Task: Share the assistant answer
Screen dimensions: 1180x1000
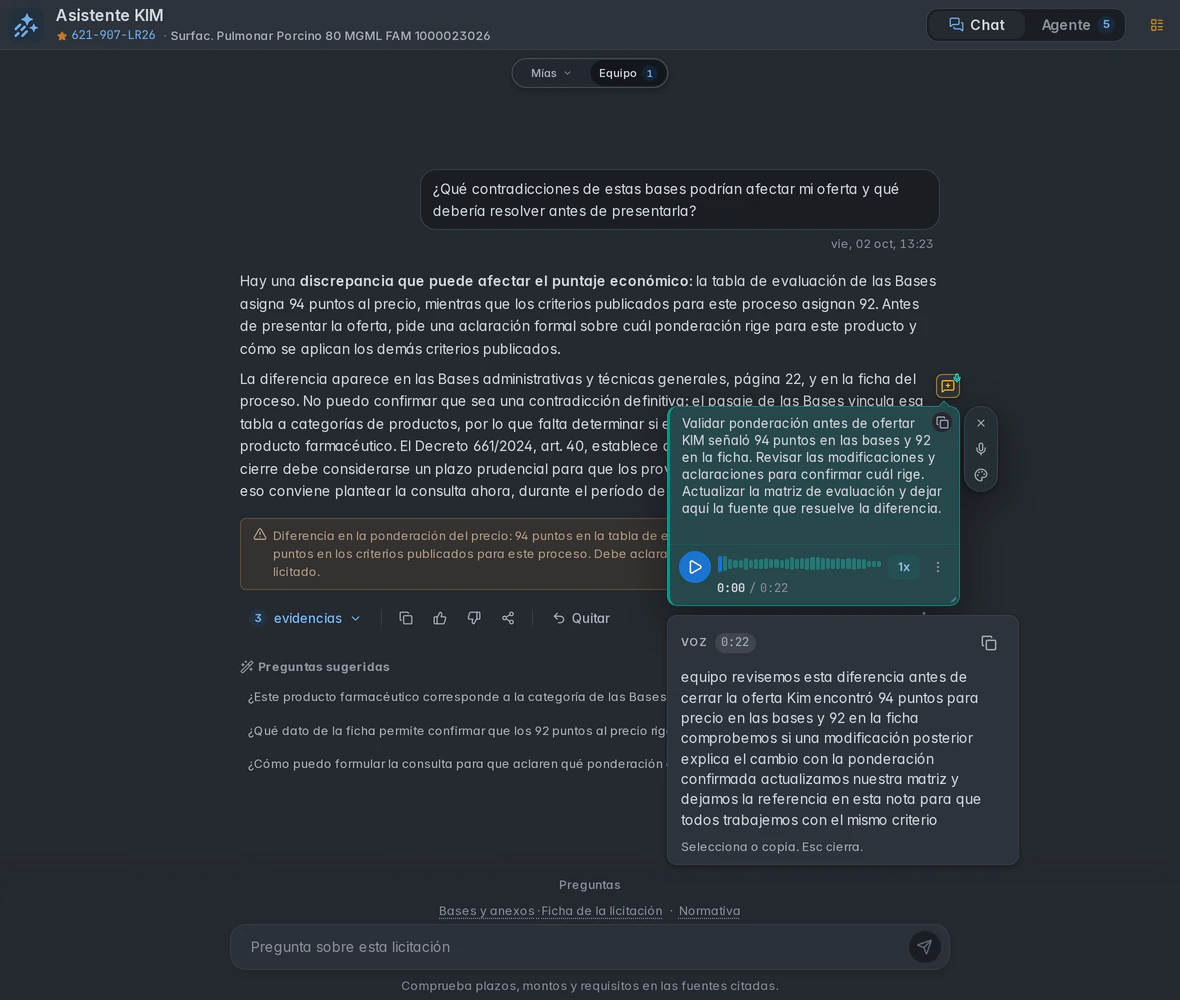Action: pos(508,618)
